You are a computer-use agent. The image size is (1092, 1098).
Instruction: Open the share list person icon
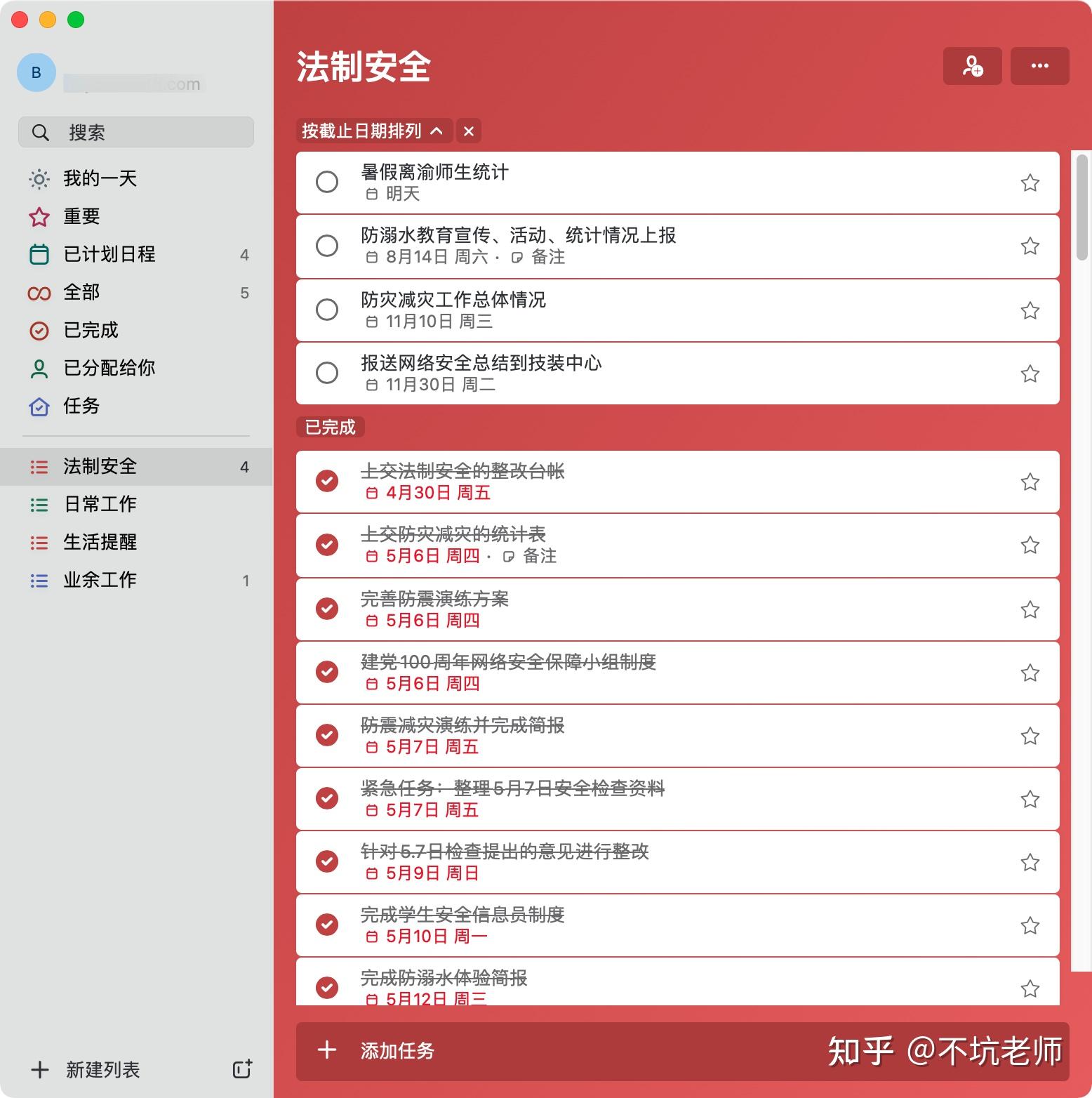(972, 66)
